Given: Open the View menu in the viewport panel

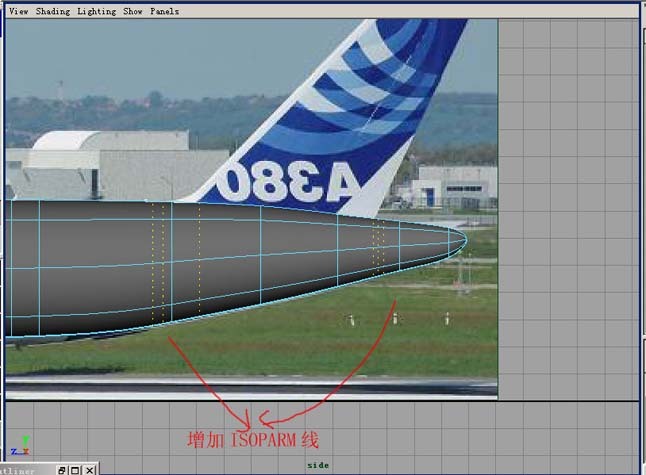Looking at the screenshot, I should pos(19,12).
